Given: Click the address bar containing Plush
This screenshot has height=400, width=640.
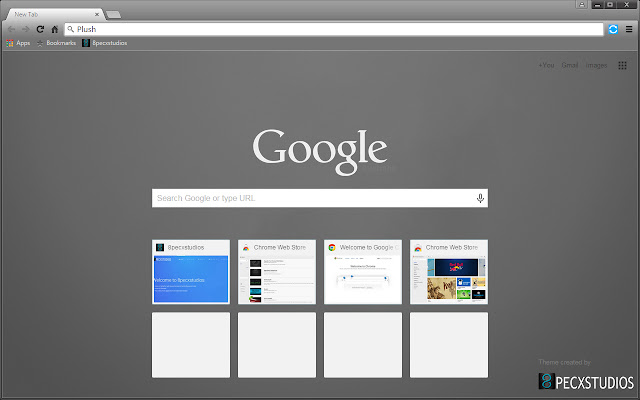Looking at the screenshot, I should [x=334, y=29].
